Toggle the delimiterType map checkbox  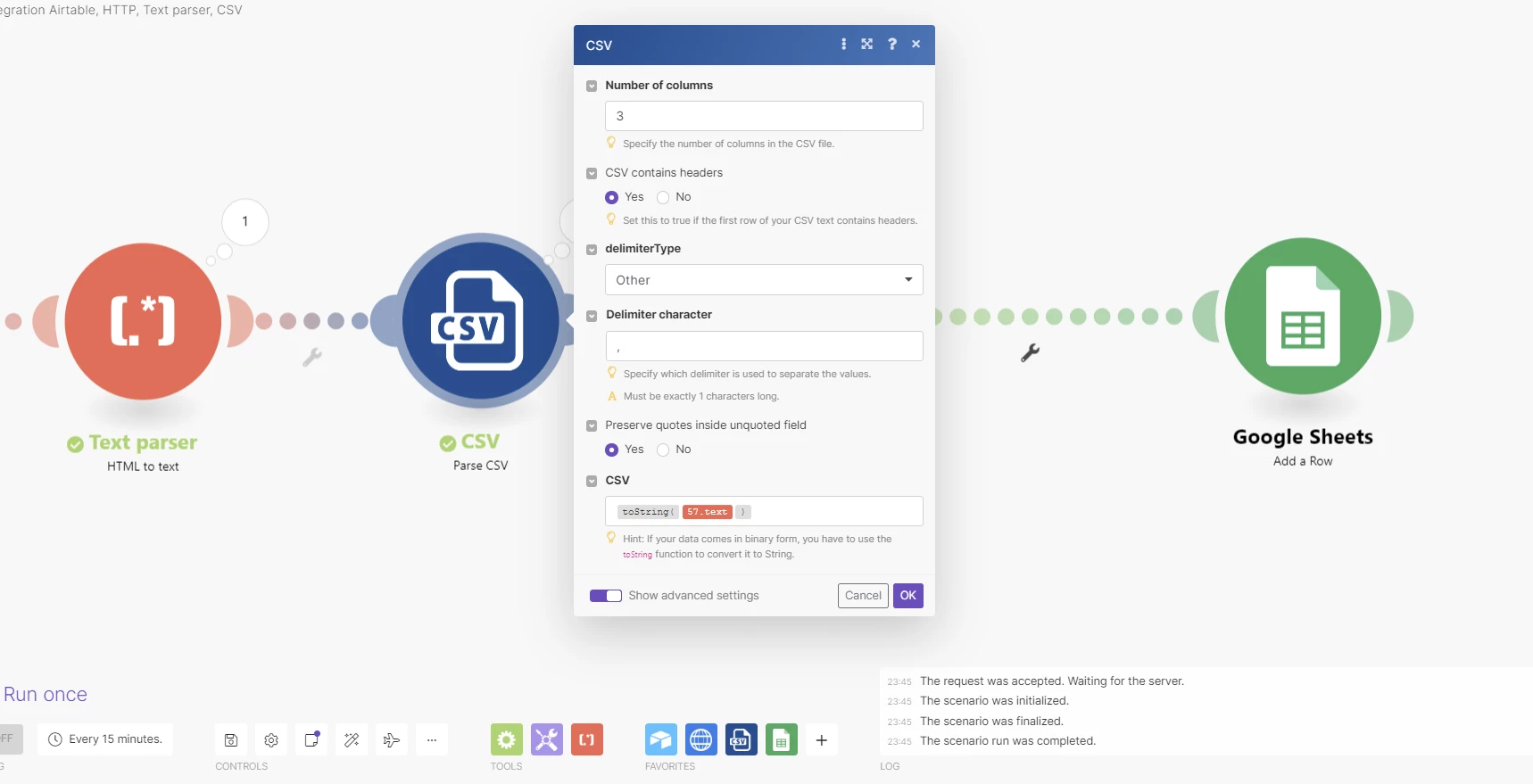(592, 250)
